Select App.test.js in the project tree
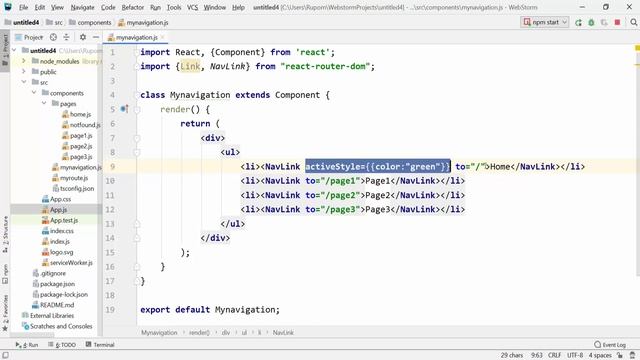The image size is (640, 360). 64,220
